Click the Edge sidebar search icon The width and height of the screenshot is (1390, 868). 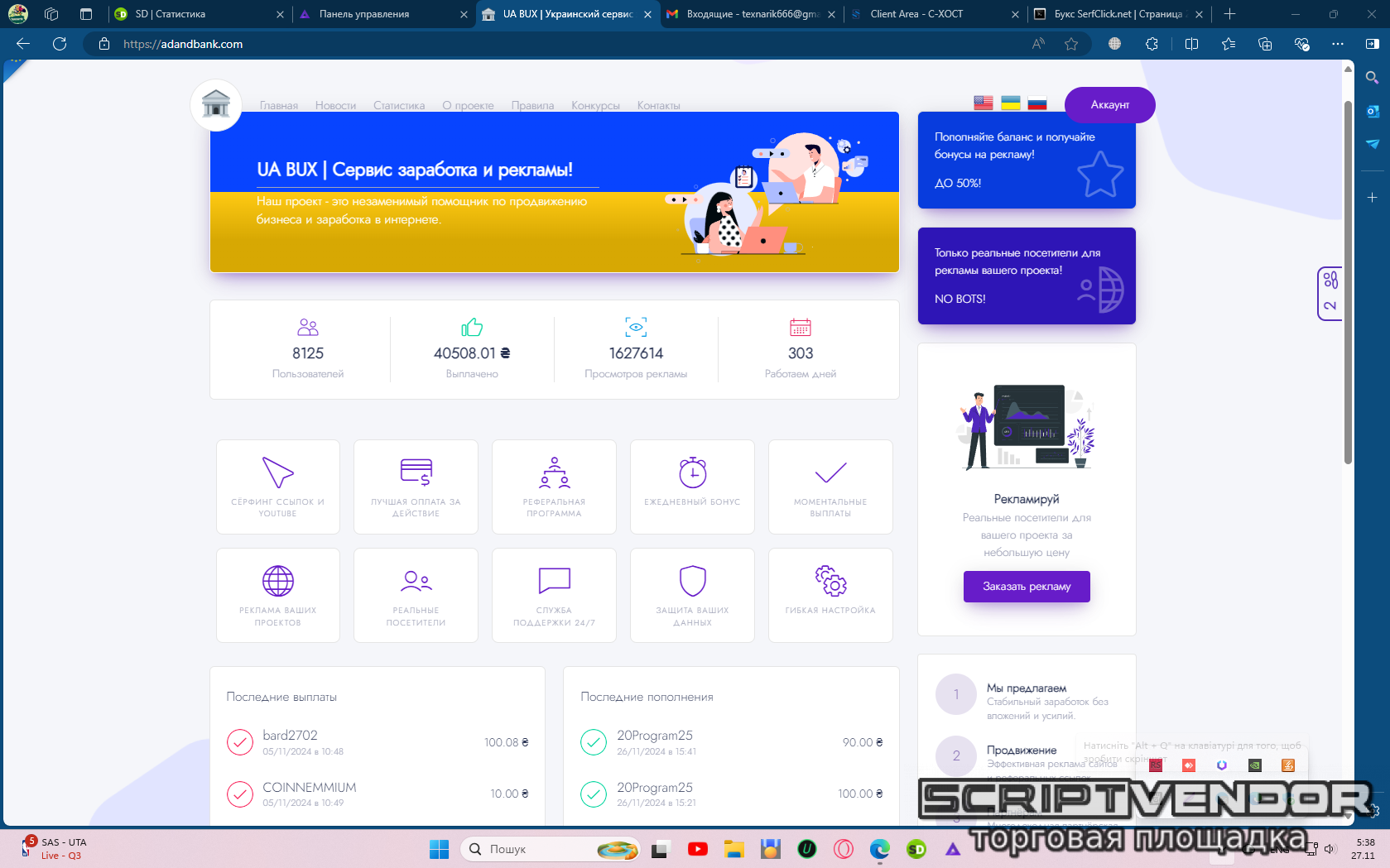(x=1372, y=78)
